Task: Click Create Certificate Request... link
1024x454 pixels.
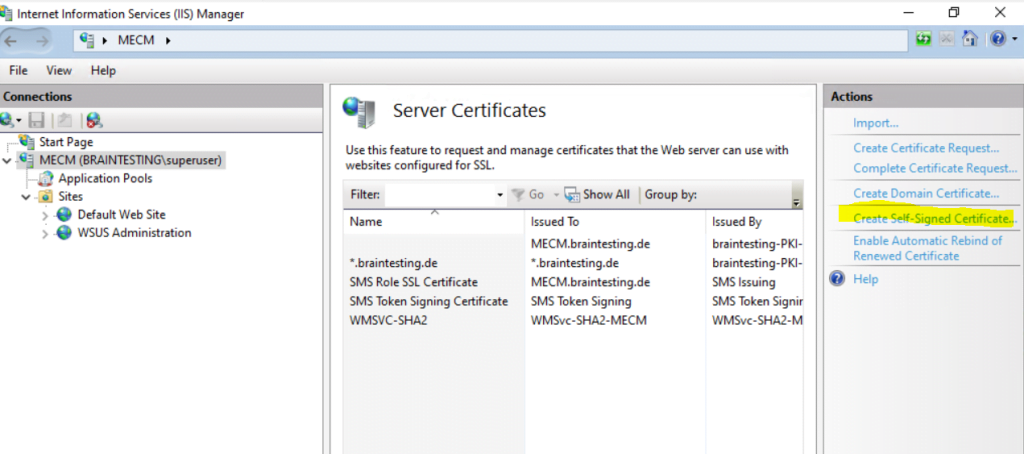Action: [926, 148]
